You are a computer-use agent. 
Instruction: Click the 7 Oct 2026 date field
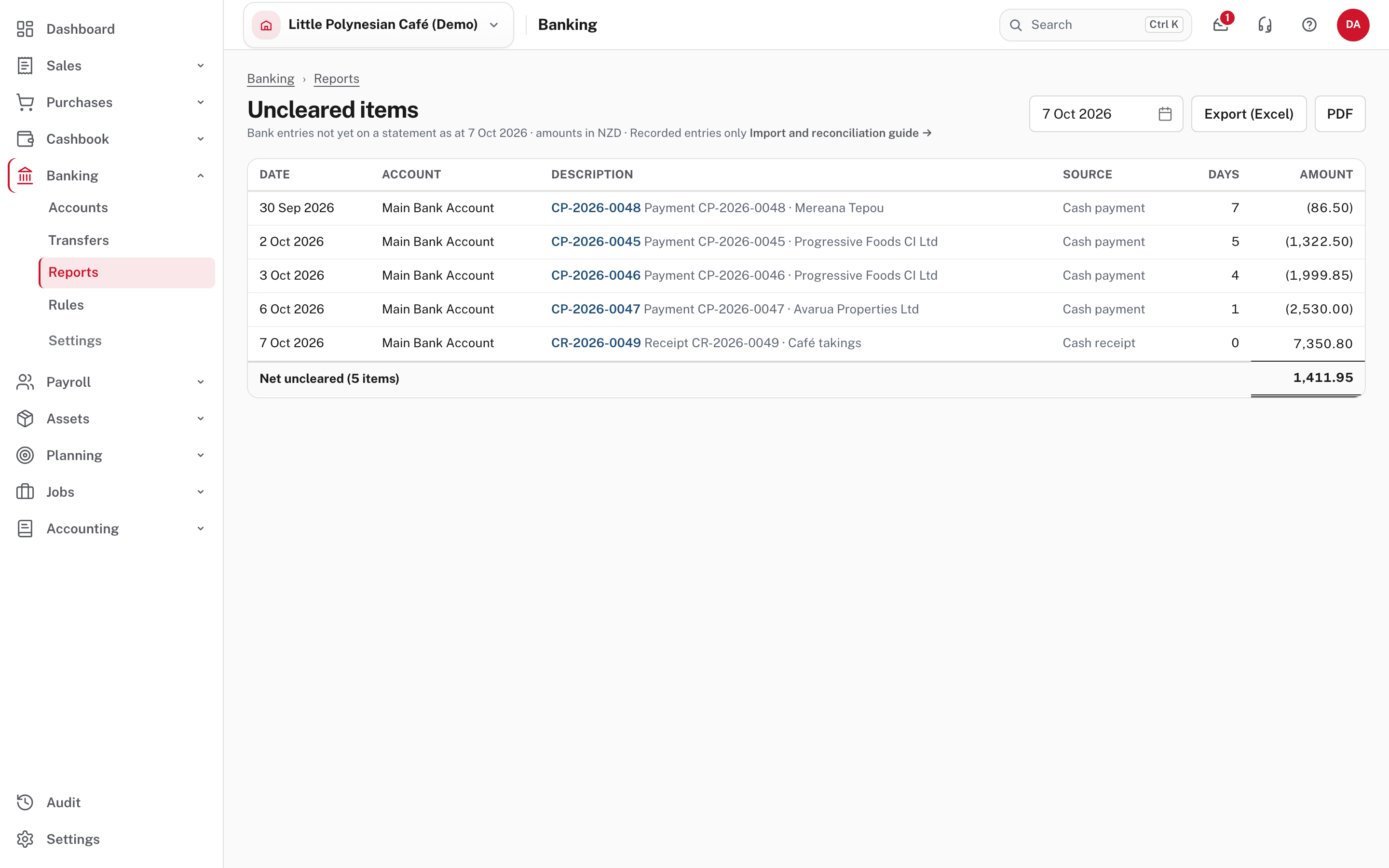click(1105, 114)
